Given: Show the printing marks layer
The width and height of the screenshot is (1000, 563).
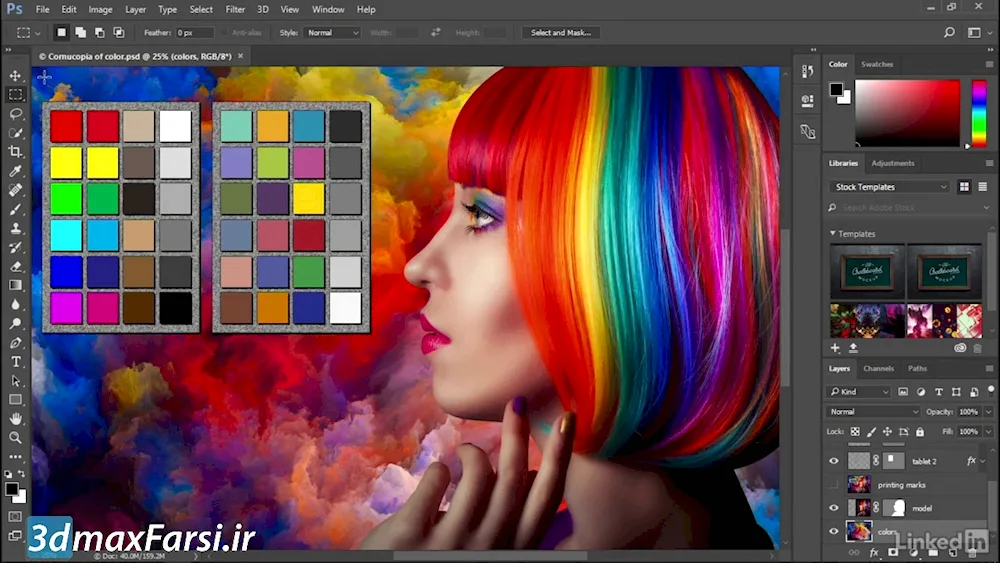Looking at the screenshot, I should click(x=834, y=485).
